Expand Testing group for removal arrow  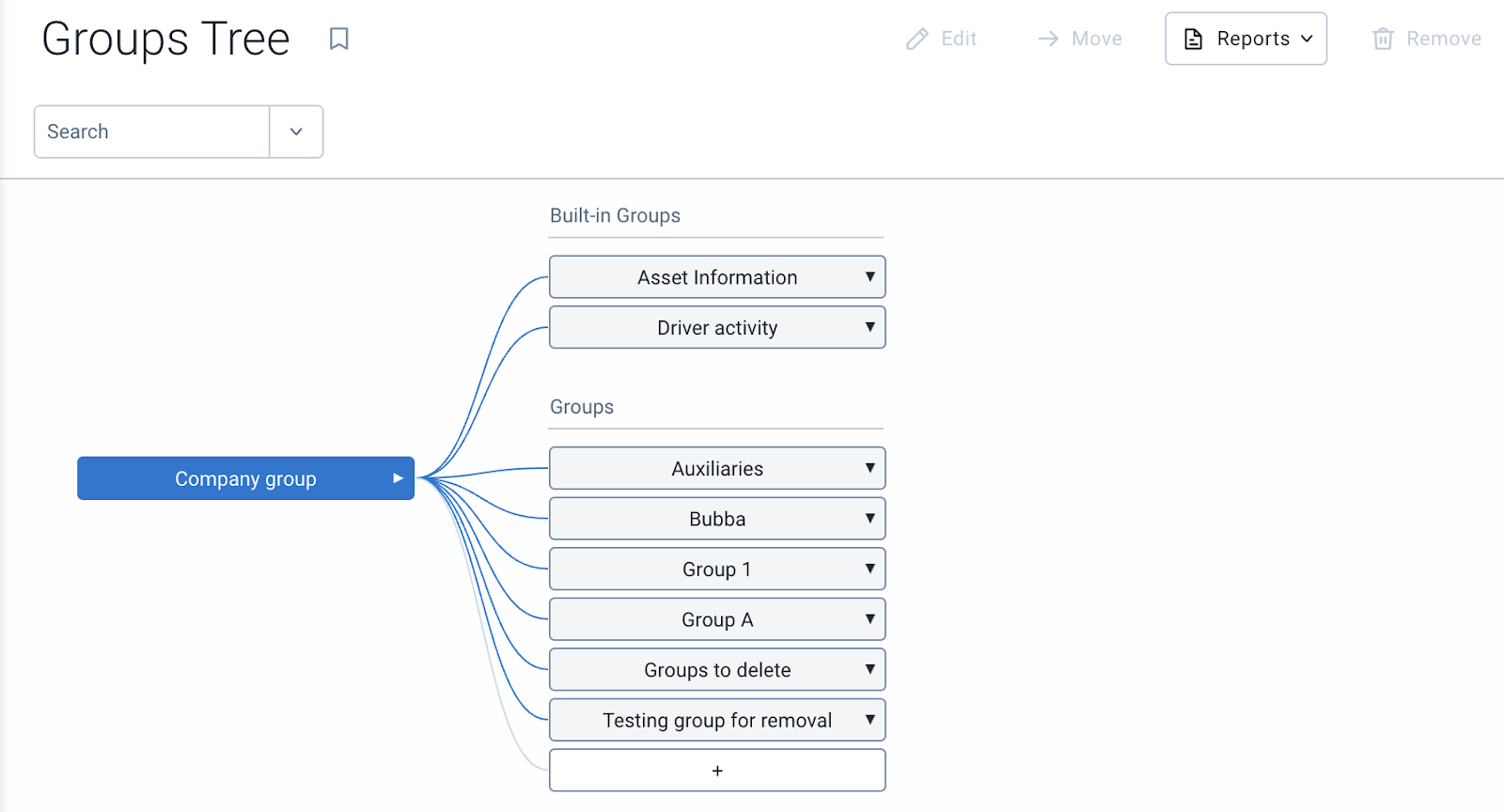click(869, 720)
